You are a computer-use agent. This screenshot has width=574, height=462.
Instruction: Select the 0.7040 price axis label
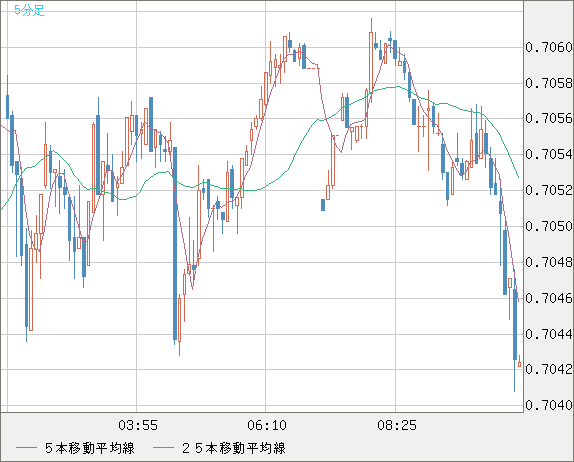(x=549, y=405)
